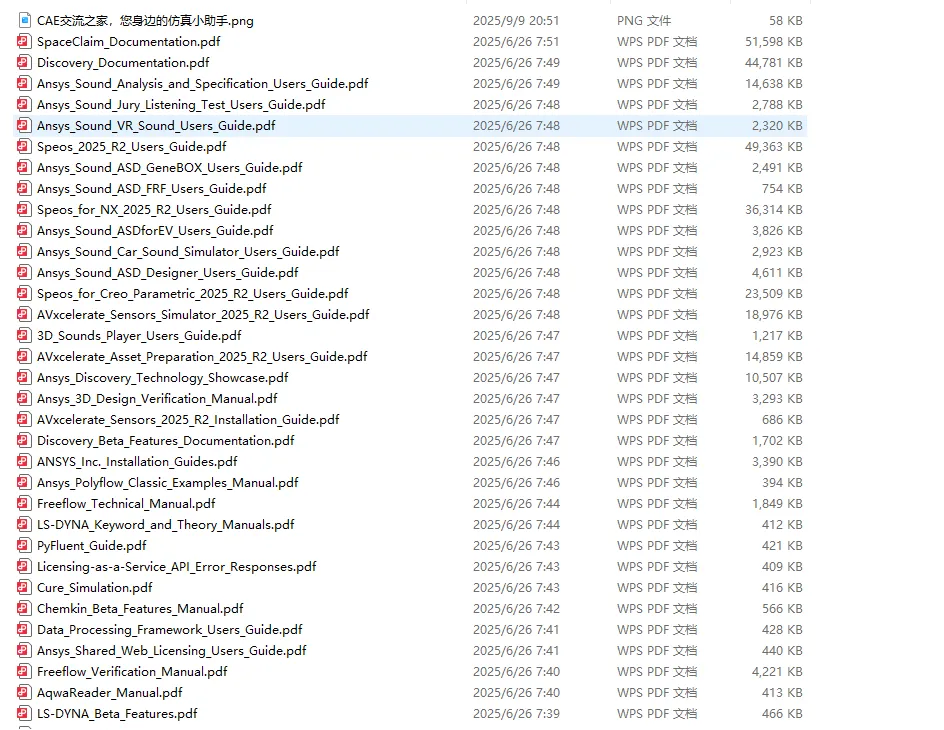Screen dimensions: 944x730
Task: Click the 58 KB size cell
Action: [x=786, y=20]
